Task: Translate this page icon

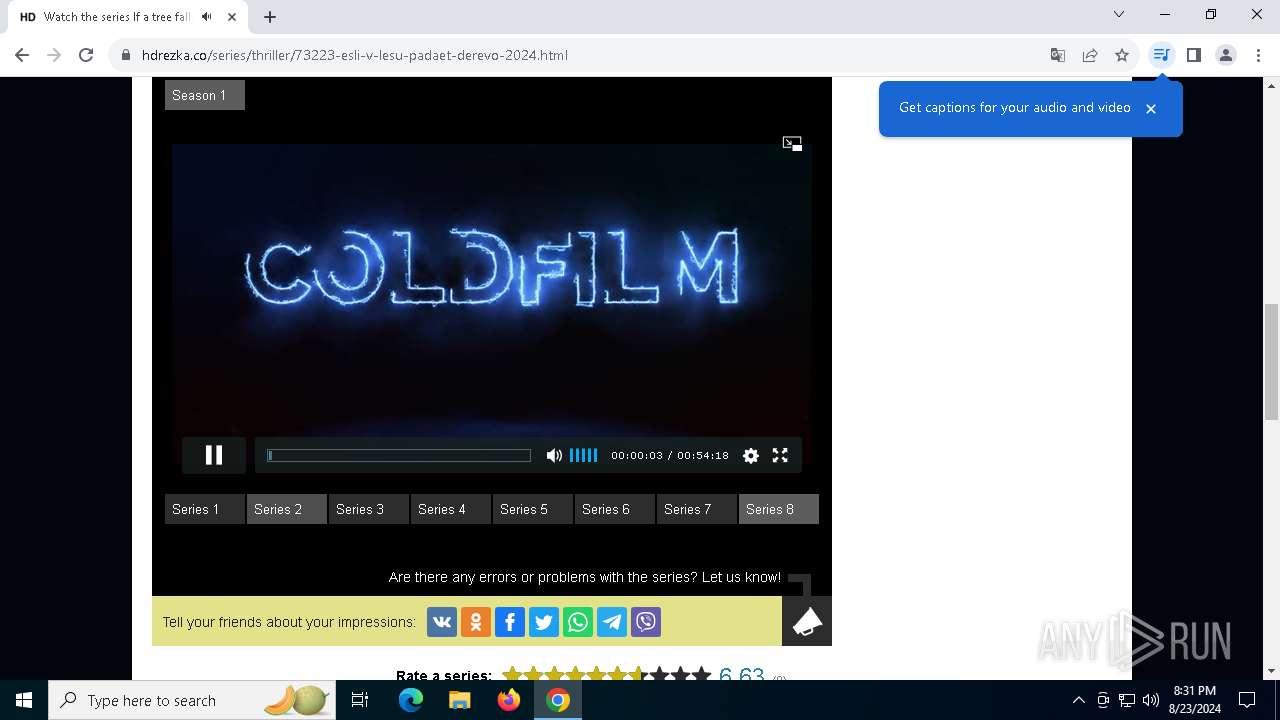Action: coord(1058,55)
